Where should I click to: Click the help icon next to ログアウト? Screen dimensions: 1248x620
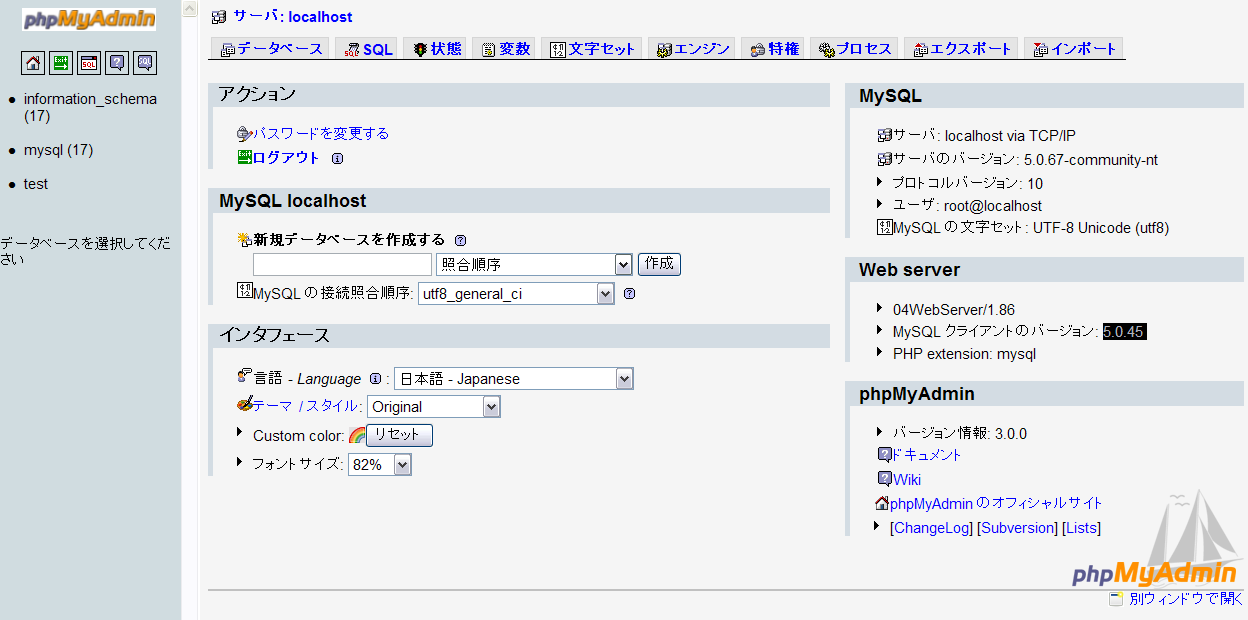point(337,158)
